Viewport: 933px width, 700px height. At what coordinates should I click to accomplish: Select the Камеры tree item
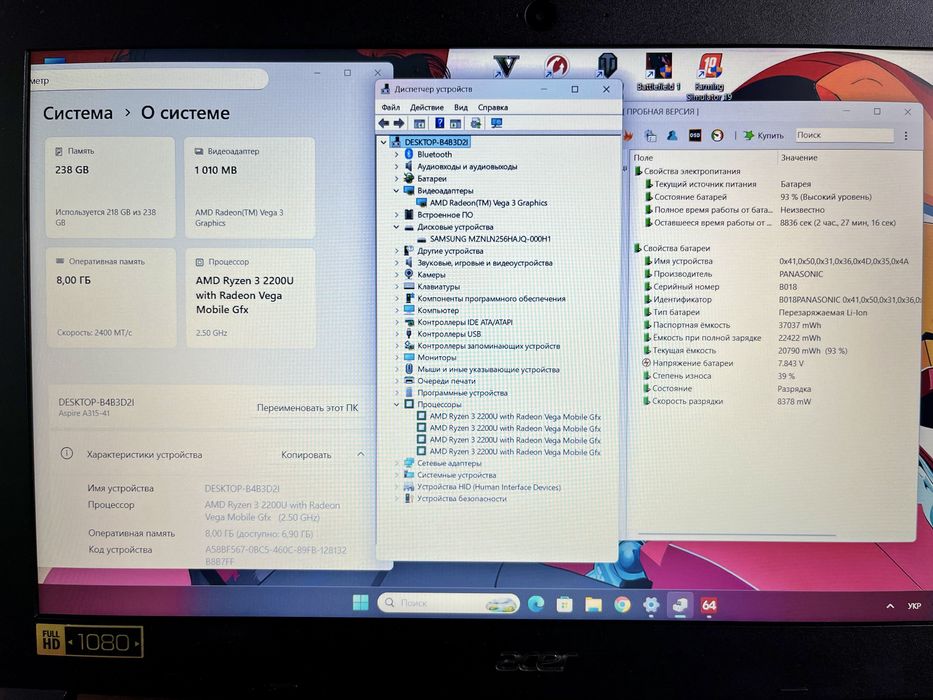pos(431,274)
